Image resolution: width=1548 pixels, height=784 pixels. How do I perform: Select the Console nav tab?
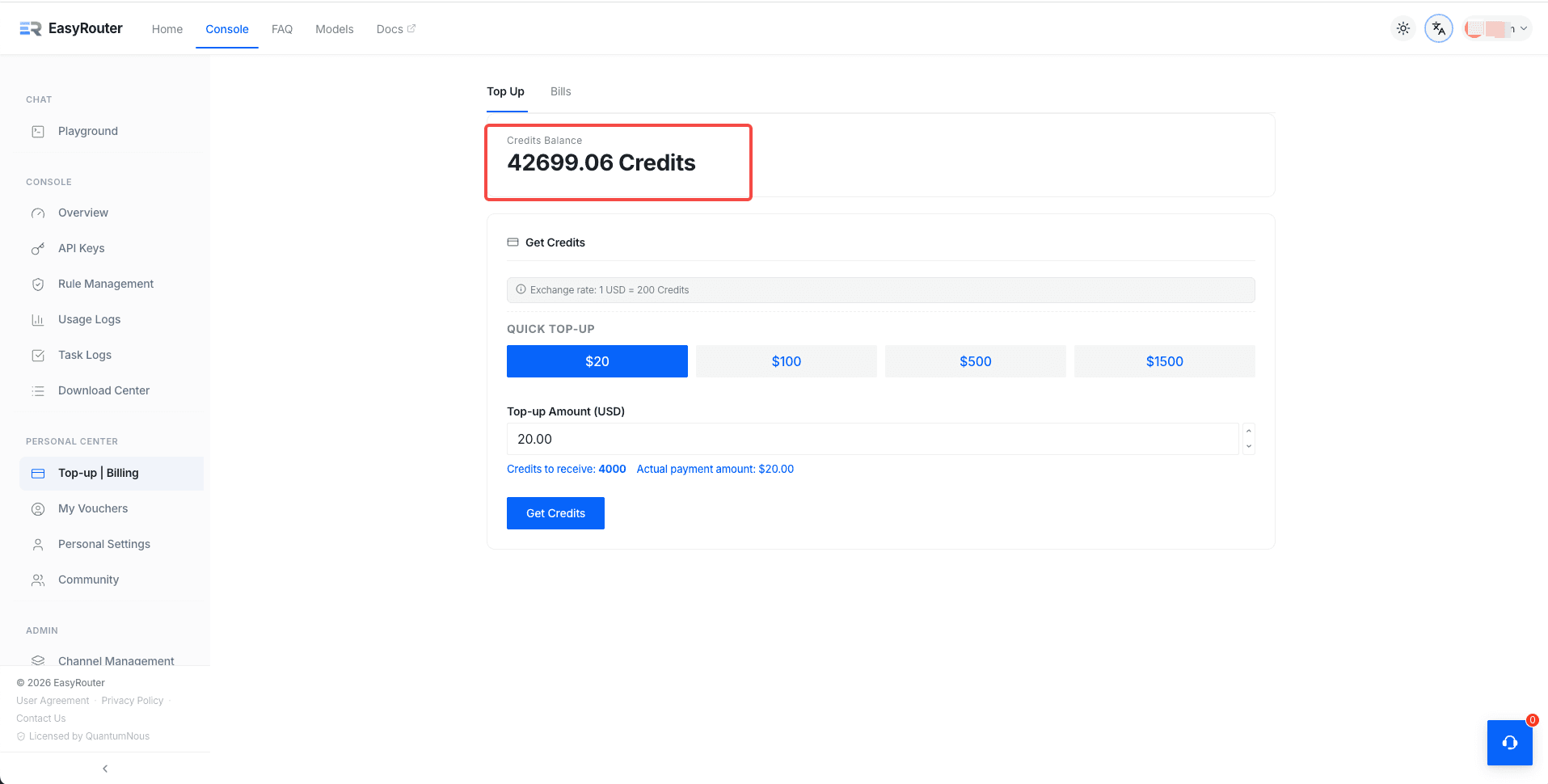point(227,29)
